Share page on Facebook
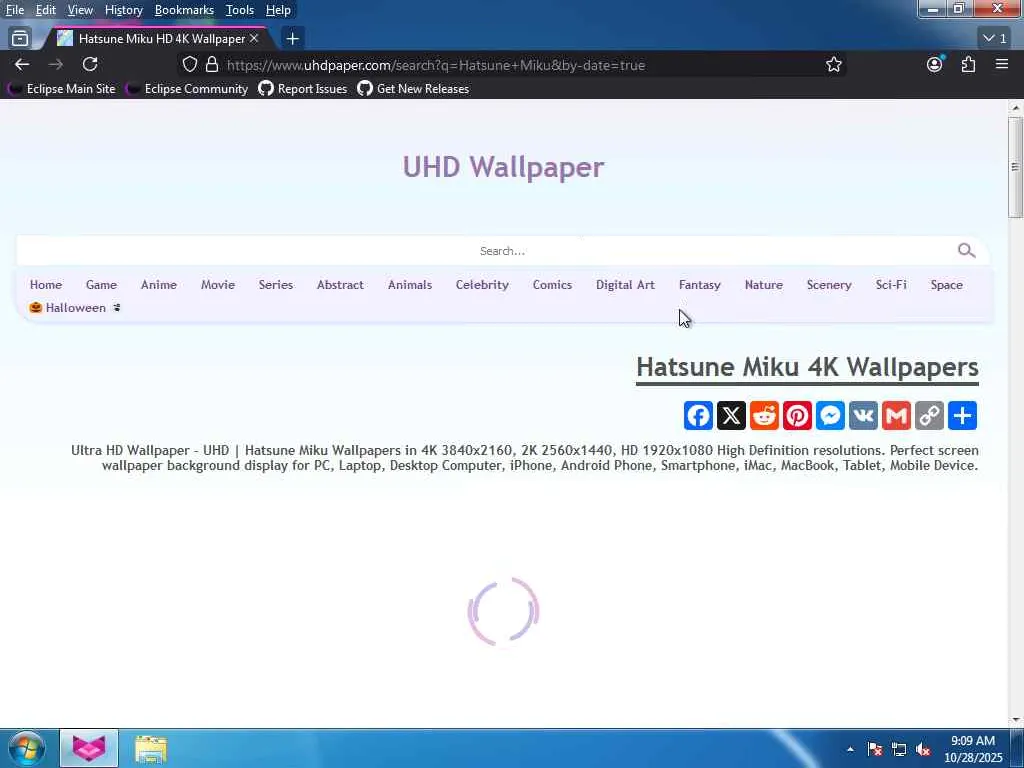Screen dimensions: 1024x768 (698, 416)
